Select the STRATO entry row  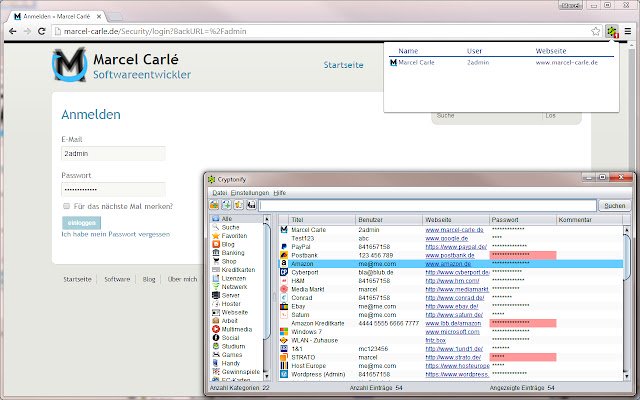pos(451,357)
